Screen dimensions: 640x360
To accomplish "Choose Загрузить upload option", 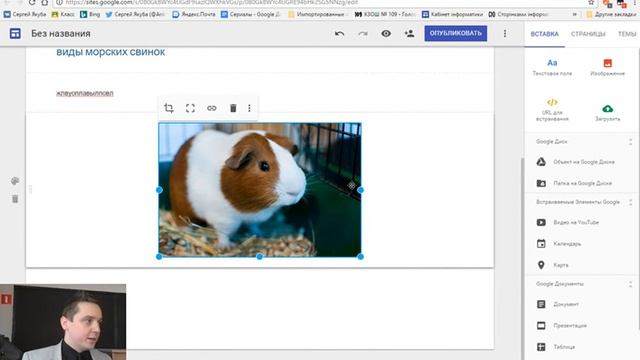I will (607, 113).
